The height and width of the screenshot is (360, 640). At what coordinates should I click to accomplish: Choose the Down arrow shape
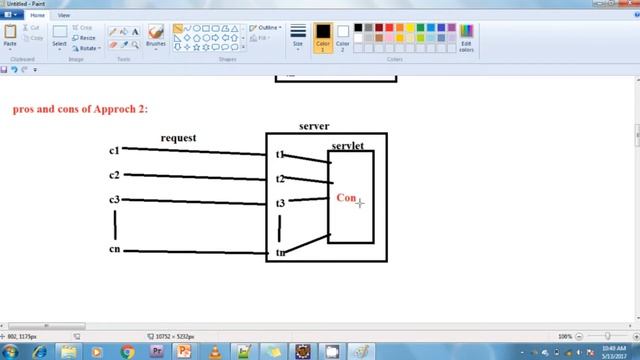tap(178, 47)
